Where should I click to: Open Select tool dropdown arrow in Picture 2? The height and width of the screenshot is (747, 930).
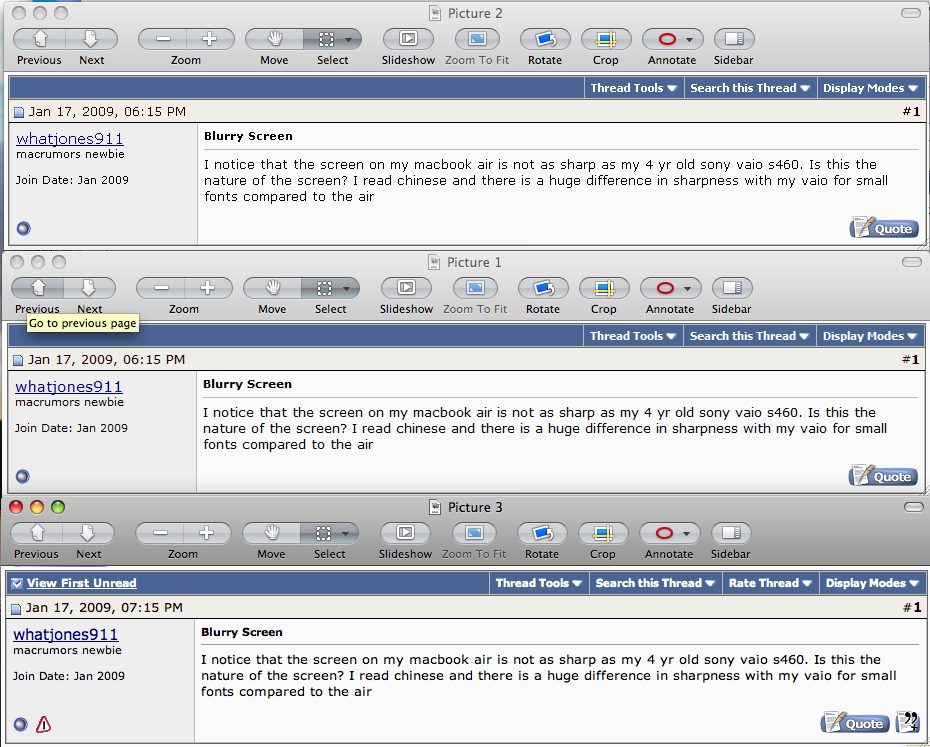pos(349,40)
